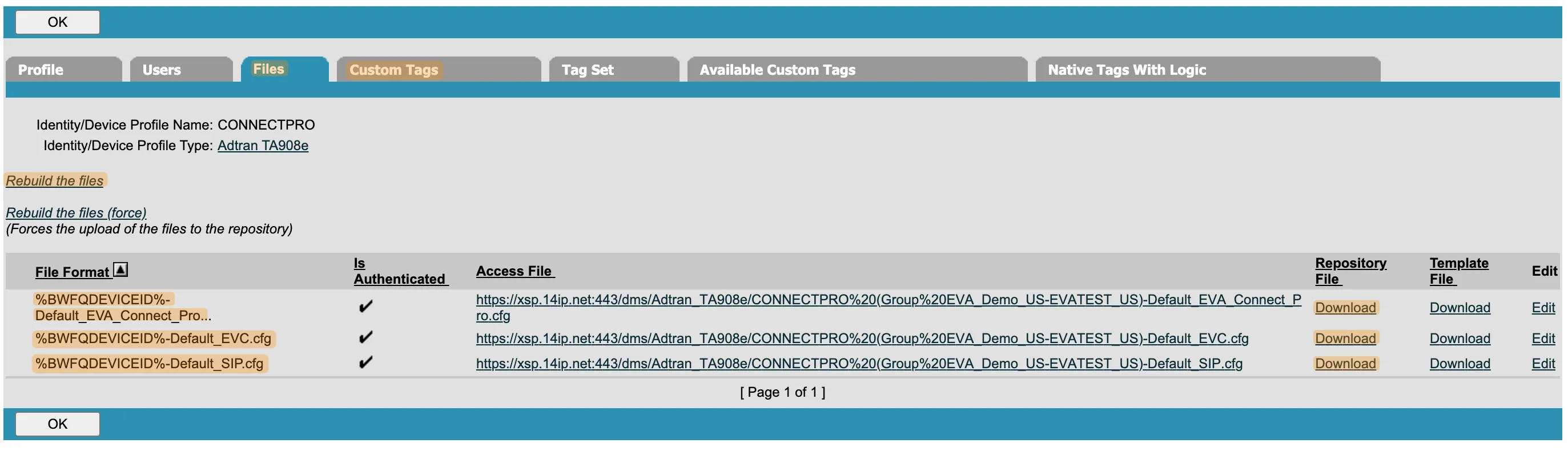The height and width of the screenshot is (451, 1568).
Task: Sort by Is Authenticated column header
Action: (x=400, y=271)
